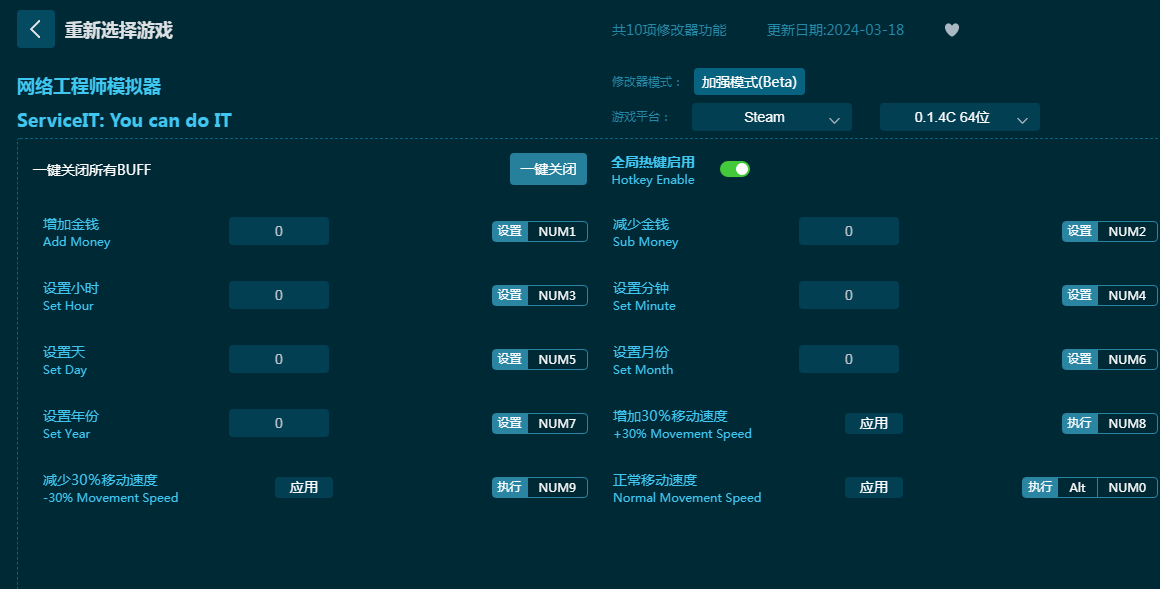
Task: Click the Set Year value field
Action: click(279, 423)
